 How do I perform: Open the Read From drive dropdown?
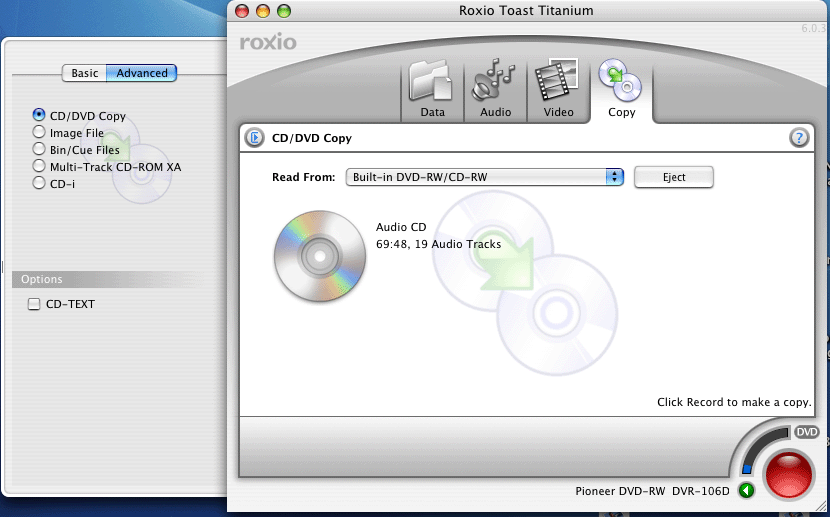click(484, 177)
